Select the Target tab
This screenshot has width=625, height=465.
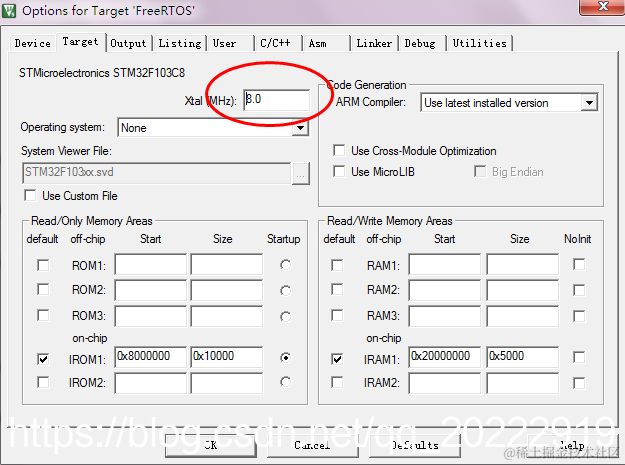click(x=81, y=42)
